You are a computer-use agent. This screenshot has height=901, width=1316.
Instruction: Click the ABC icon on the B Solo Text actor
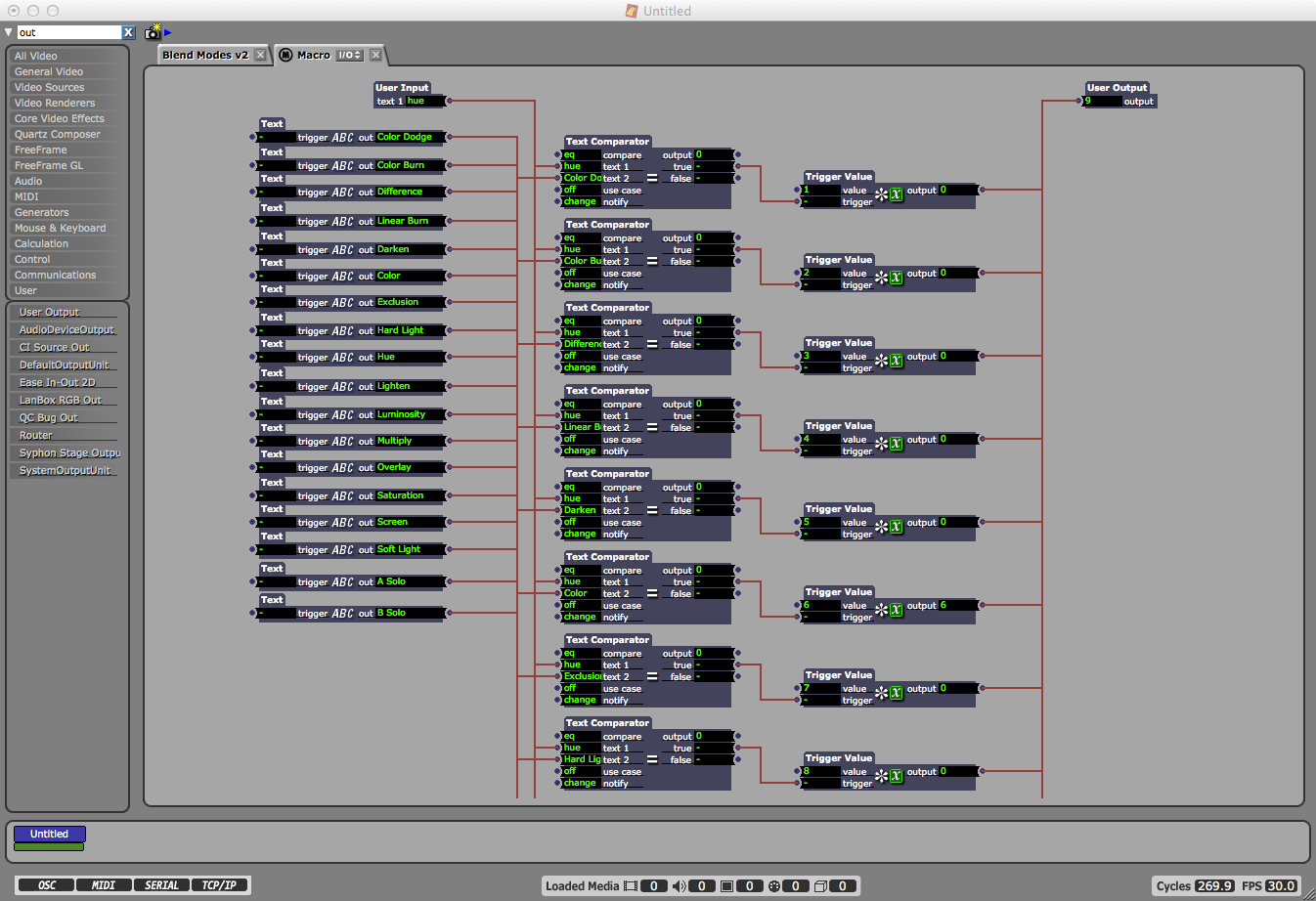point(342,614)
